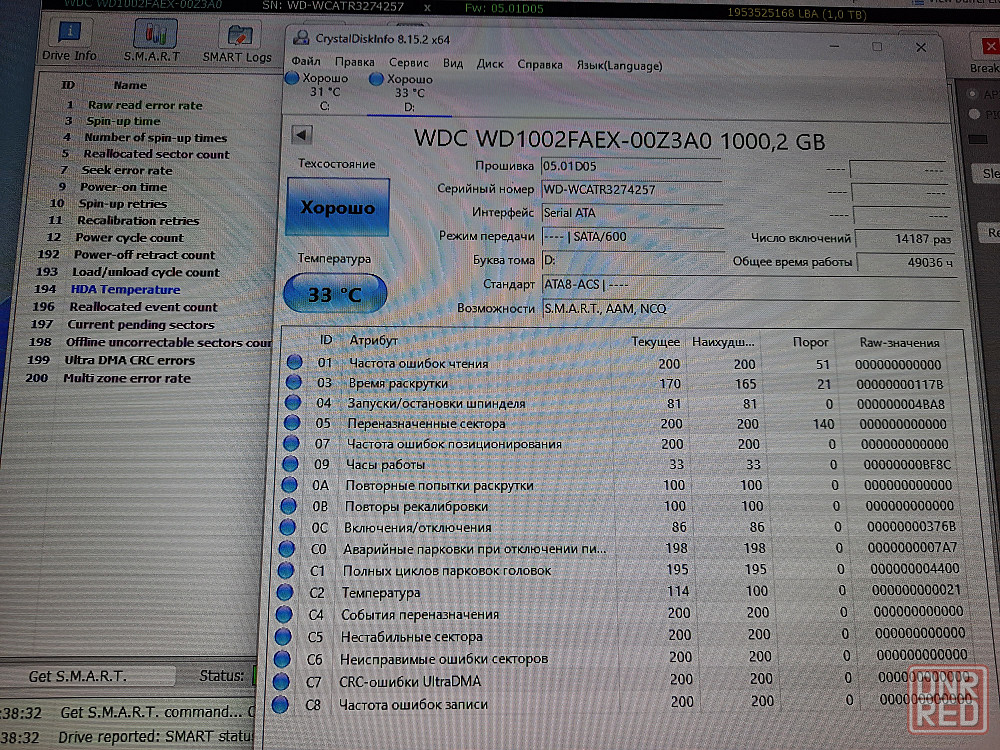Click status circle for C8 Частота ошибок записи

(279, 704)
